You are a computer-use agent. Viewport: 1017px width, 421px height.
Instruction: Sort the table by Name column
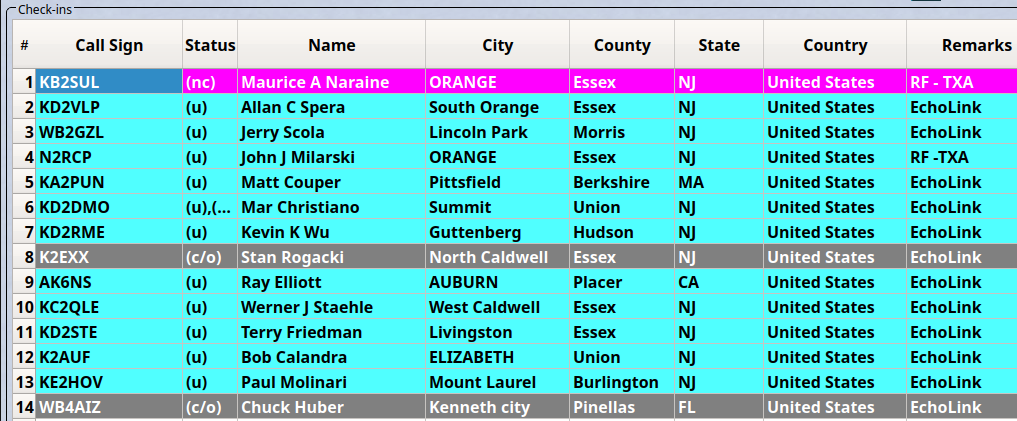click(x=331, y=45)
